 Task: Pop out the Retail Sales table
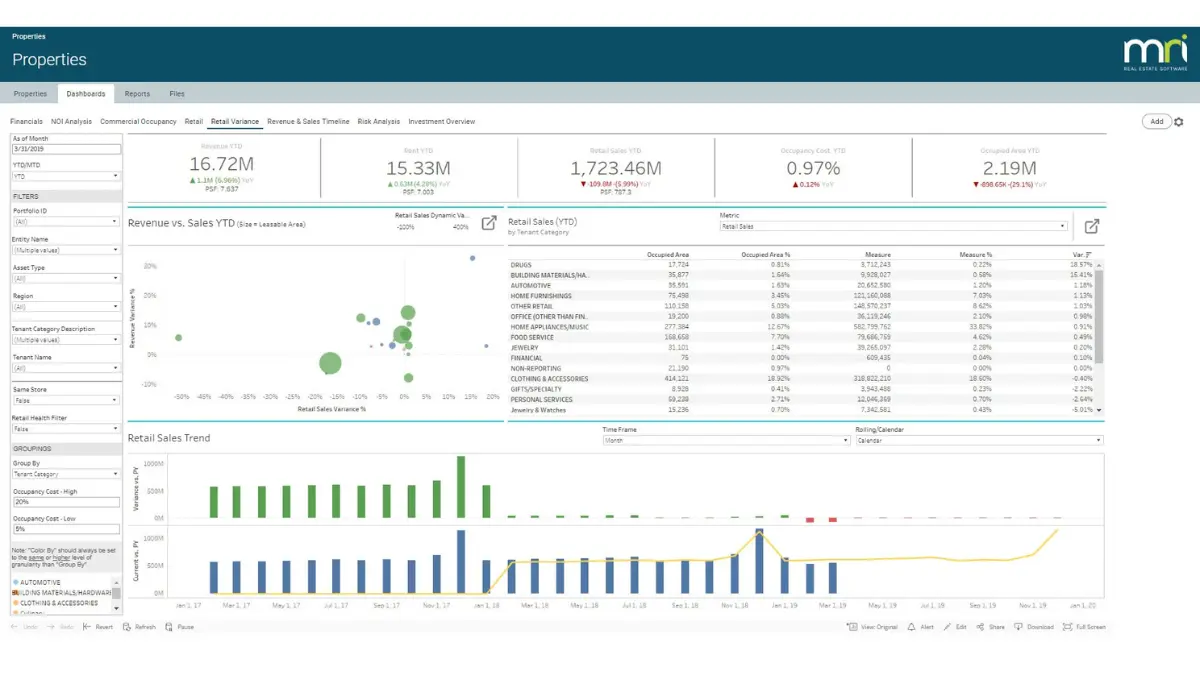tap(1092, 226)
